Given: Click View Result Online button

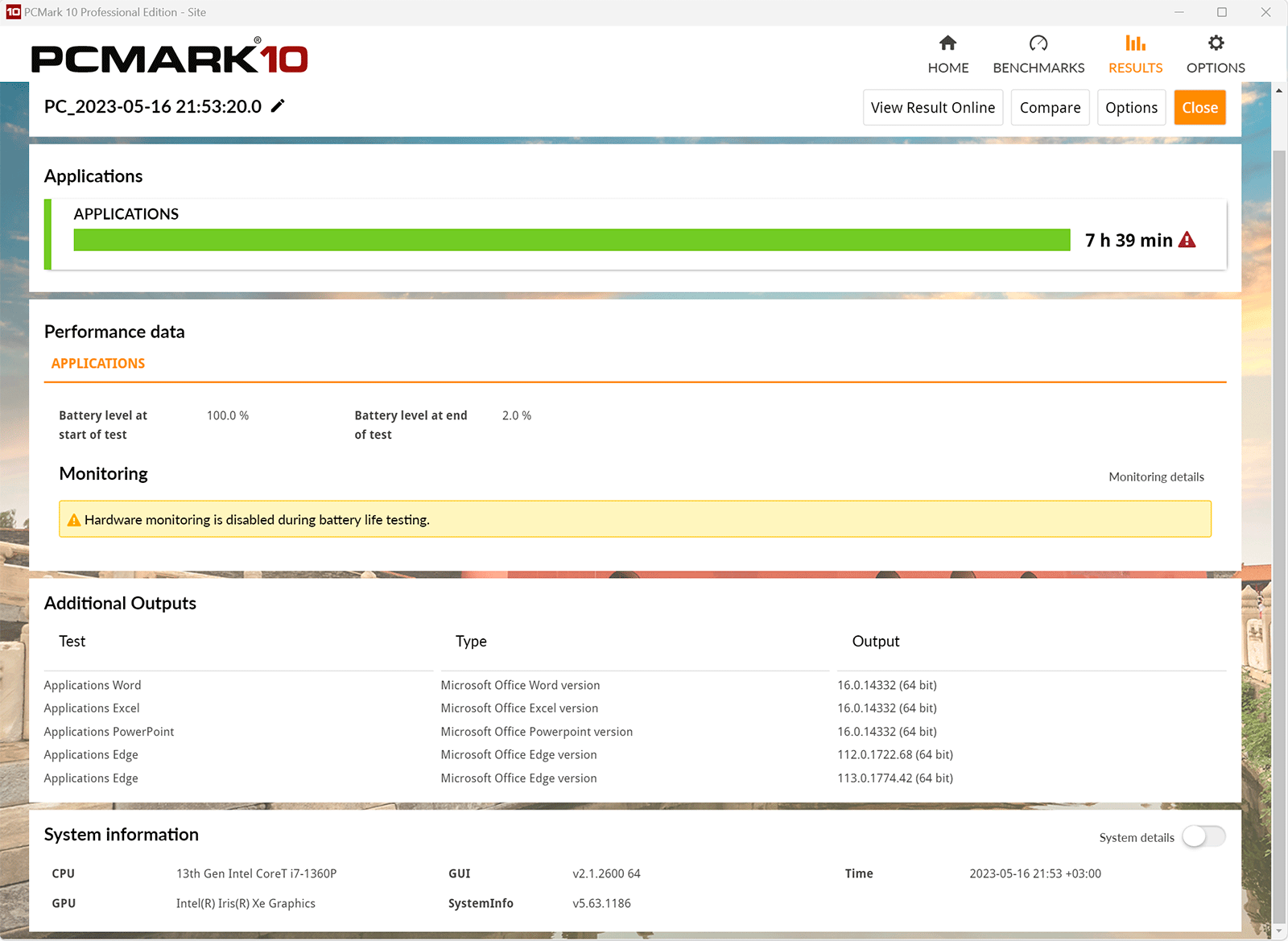Looking at the screenshot, I should 933,108.
